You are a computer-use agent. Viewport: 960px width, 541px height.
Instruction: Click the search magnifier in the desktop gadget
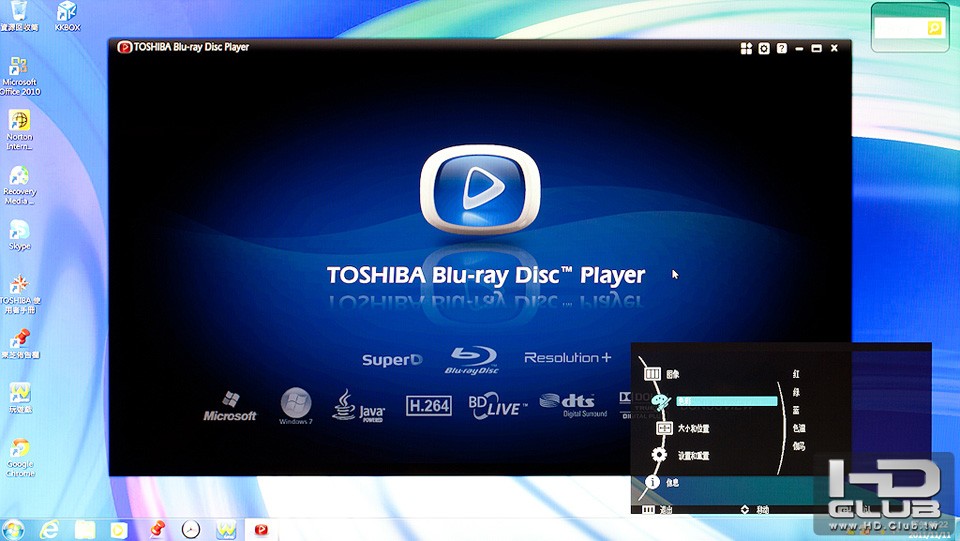pos(934,28)
